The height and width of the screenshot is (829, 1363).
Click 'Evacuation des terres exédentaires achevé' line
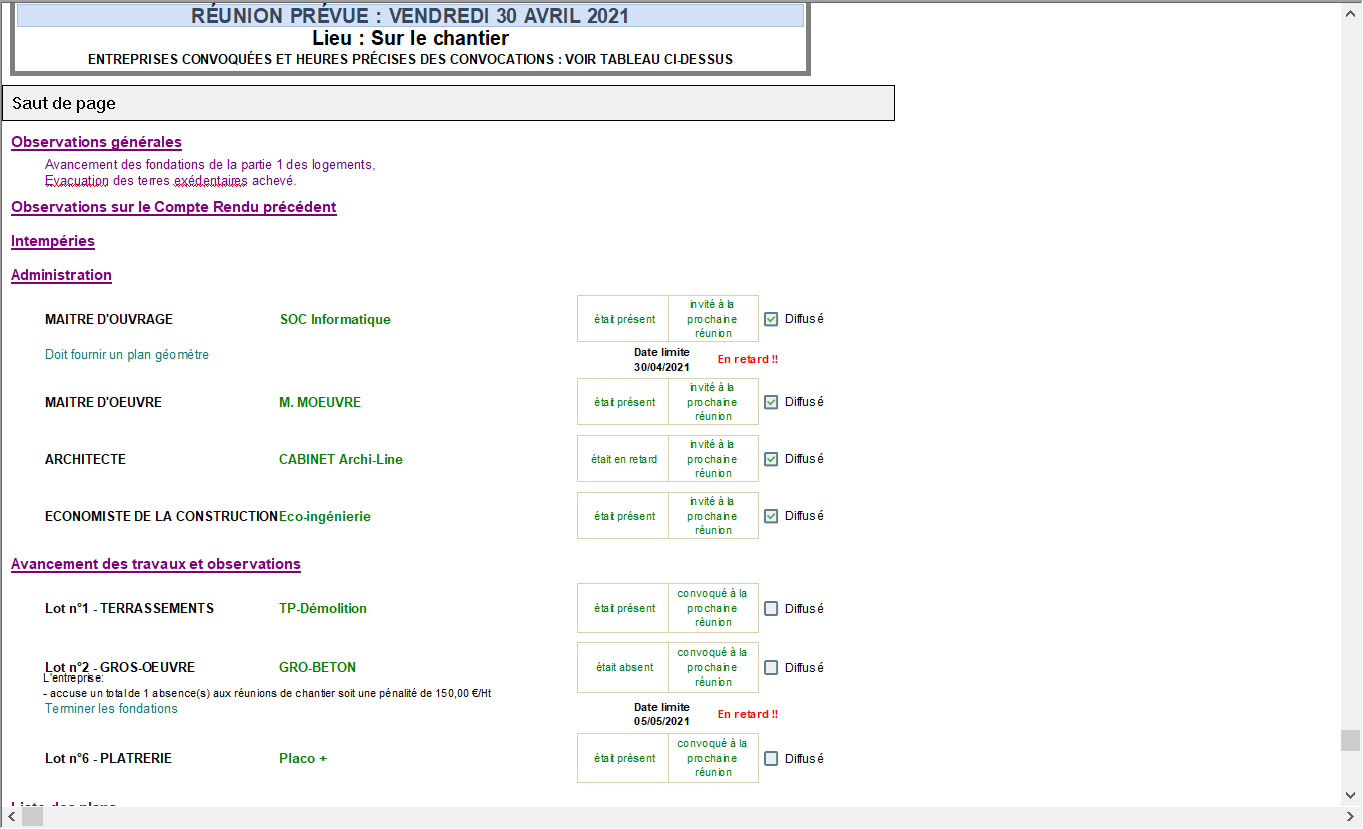pyautogui.click(x=171, y=181)
